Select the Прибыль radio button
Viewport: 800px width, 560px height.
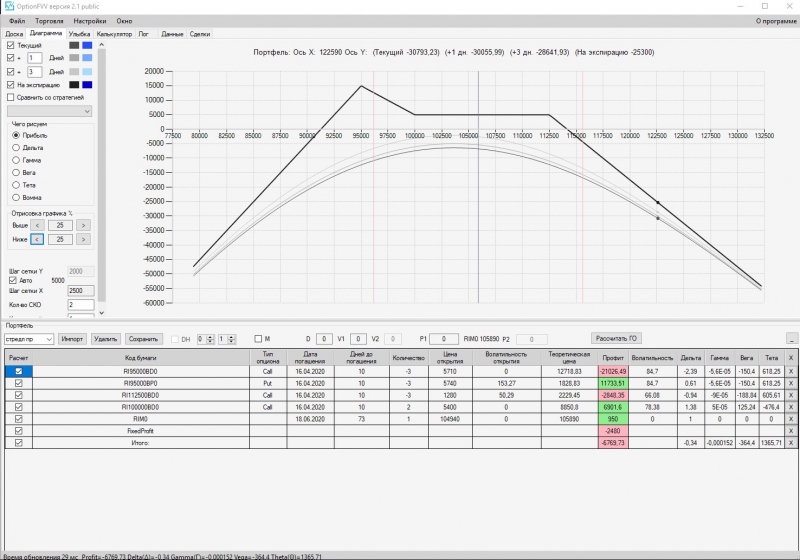tap(16, 135)
